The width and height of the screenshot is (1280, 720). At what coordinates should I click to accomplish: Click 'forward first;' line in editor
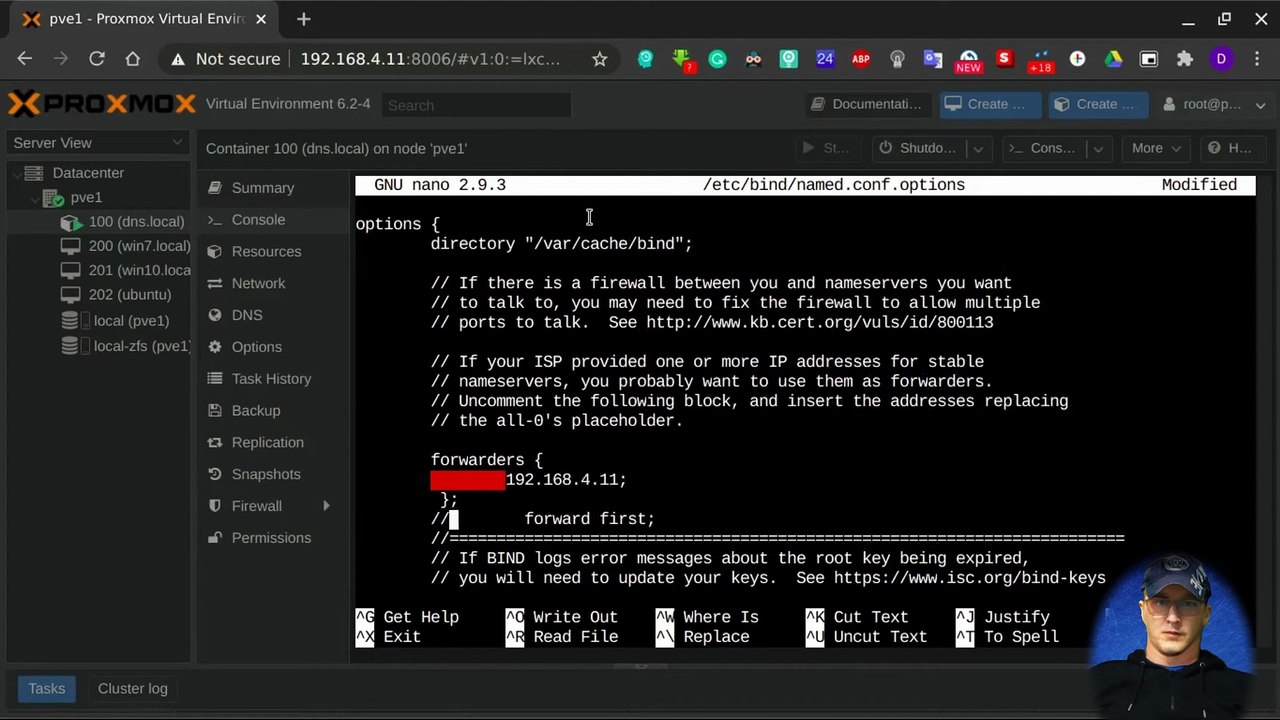pyautogui.click(x=590, y=519)
